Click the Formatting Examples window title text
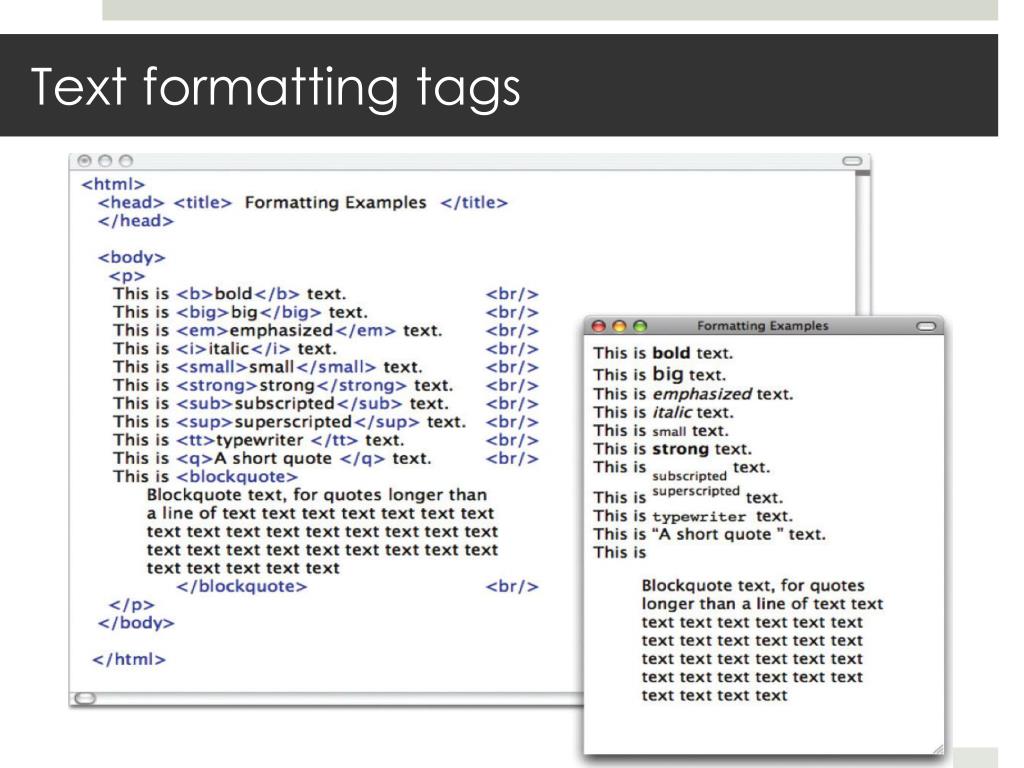 [762, 325]
